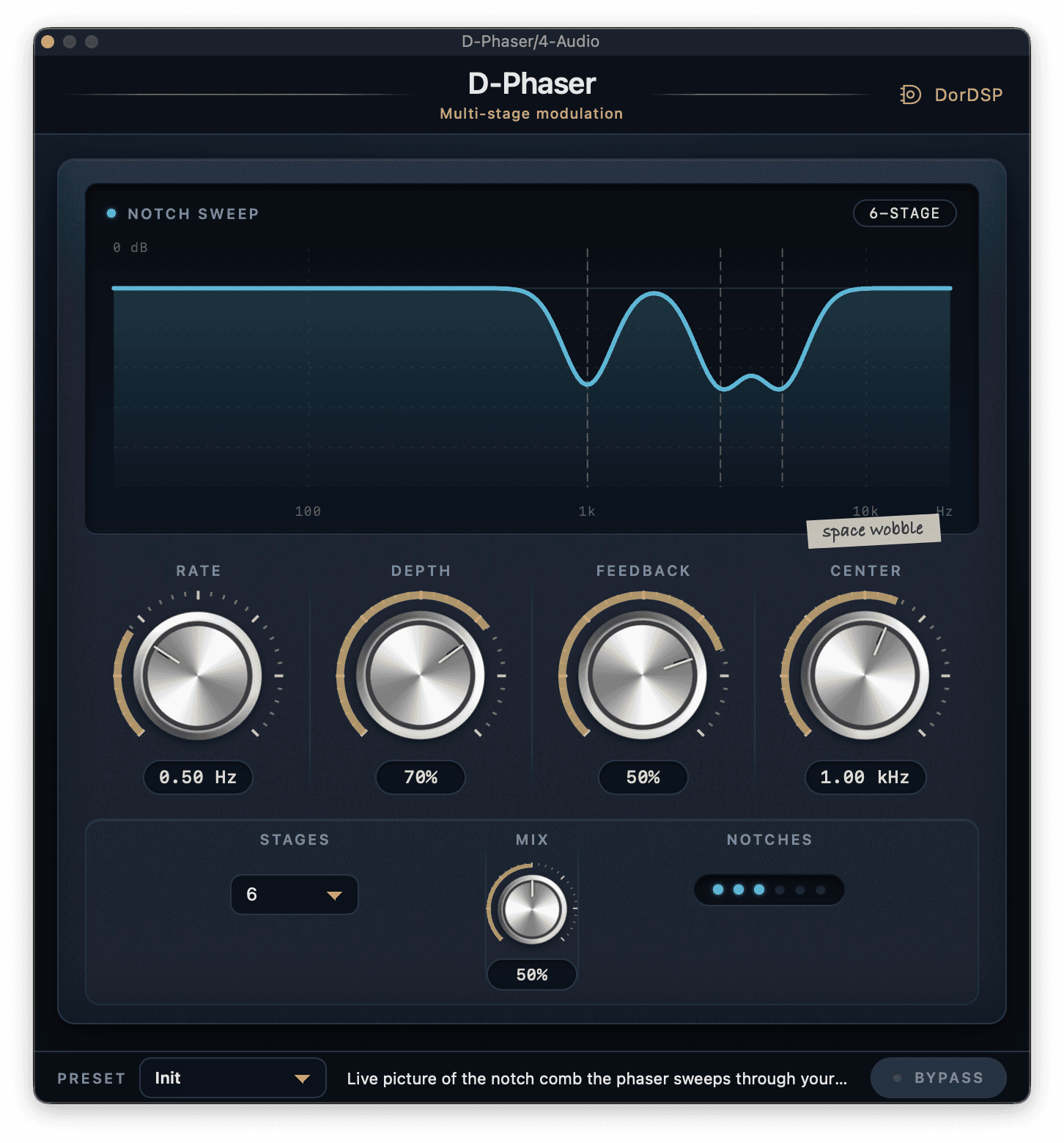Click the 1.00 kHz center value field
The width and height of the screenshot is (1064, 1143).
(865, 777)
